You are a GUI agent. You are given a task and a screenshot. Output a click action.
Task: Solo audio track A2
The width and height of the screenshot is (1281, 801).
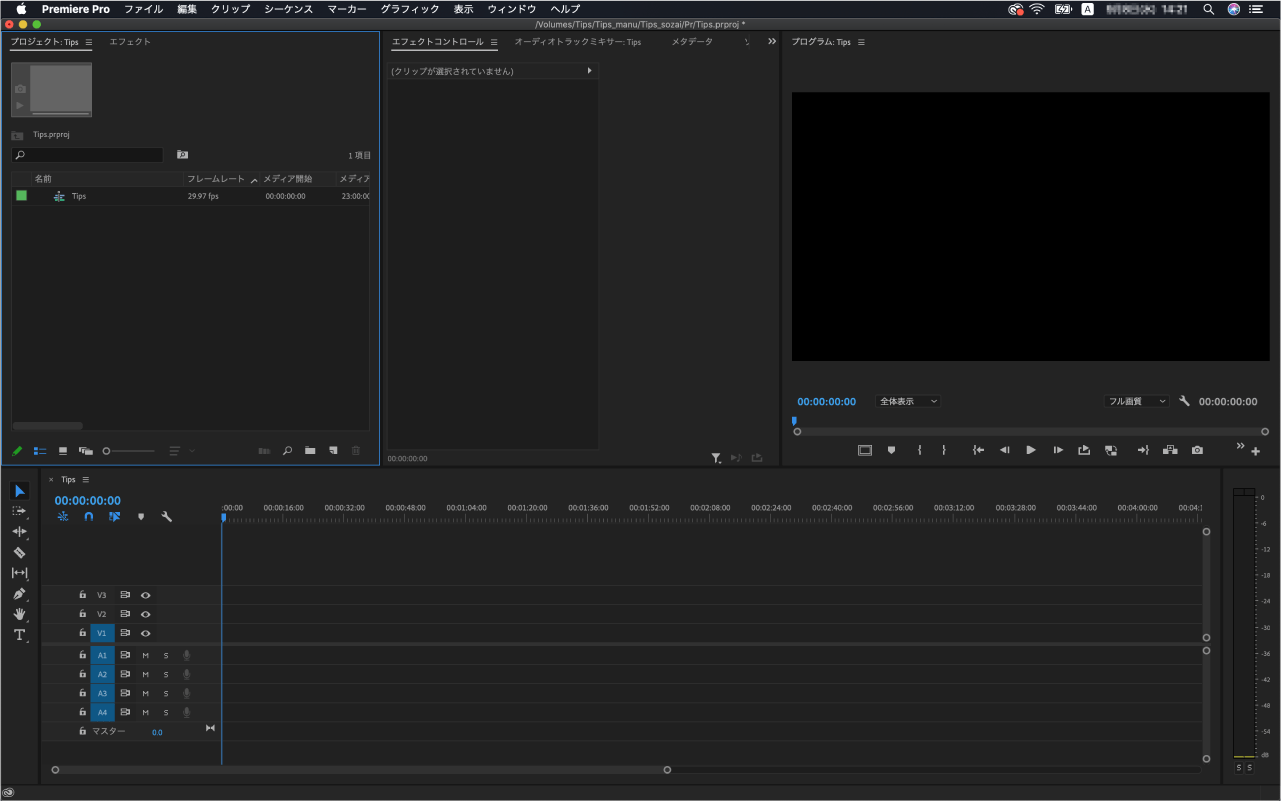[166, 675]
